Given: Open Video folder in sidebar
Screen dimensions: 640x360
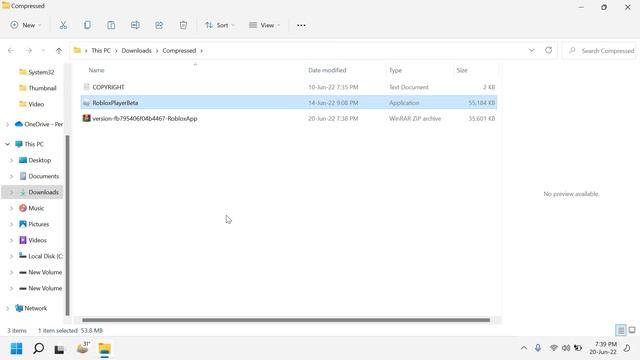Looking at the screenshot, I should tap(31, 104).
